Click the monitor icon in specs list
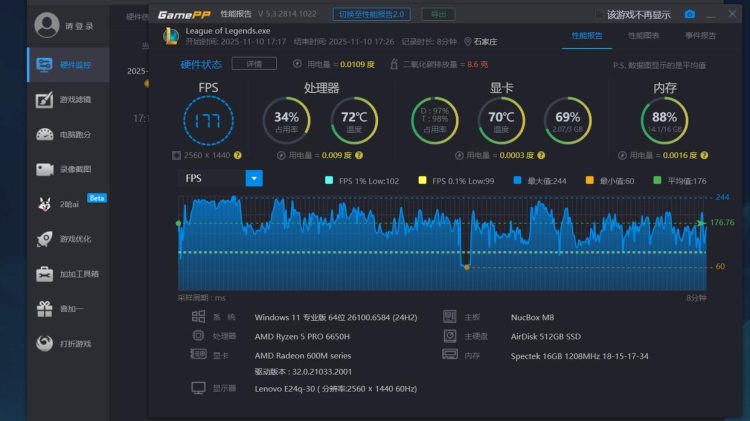This screenshot has width=750, height=421. pyautogui.click(x=198, y=388)
